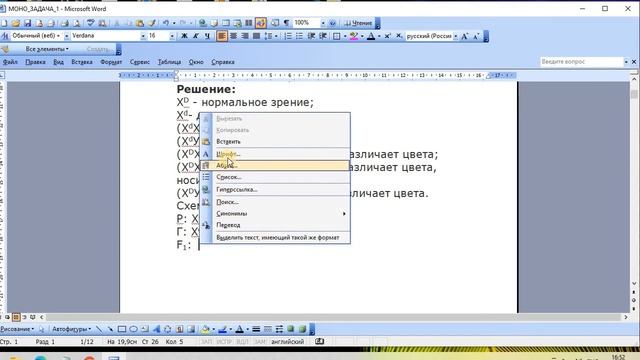Screen dimensions: 640x360
Task: Open русский (Россия) language dropdown
Action: (456, 36)
